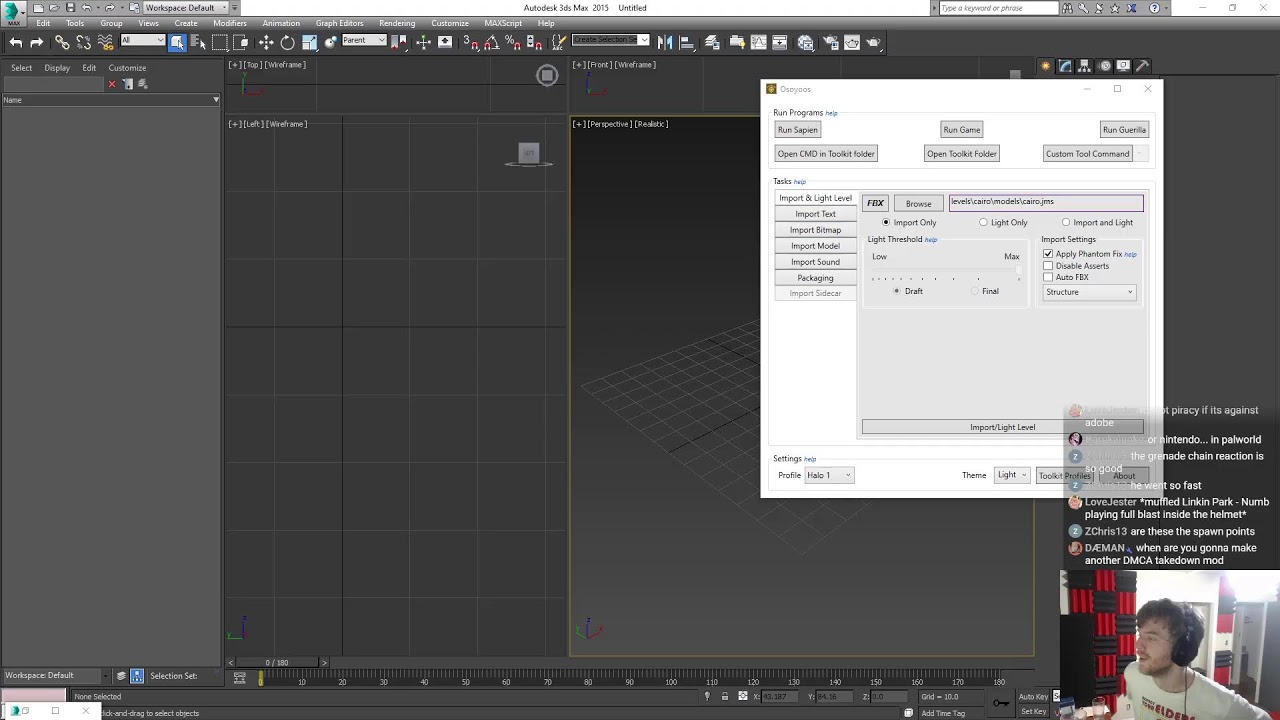Image resolution: width=1280 pixels, height=720 pixels.
Task: Open the bottom Workspace Default selector
Action: point(55,676)
